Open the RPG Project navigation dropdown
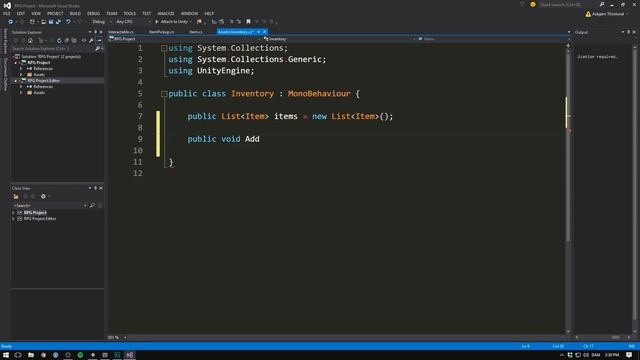640x360 pixels. [x=185, y=39]
